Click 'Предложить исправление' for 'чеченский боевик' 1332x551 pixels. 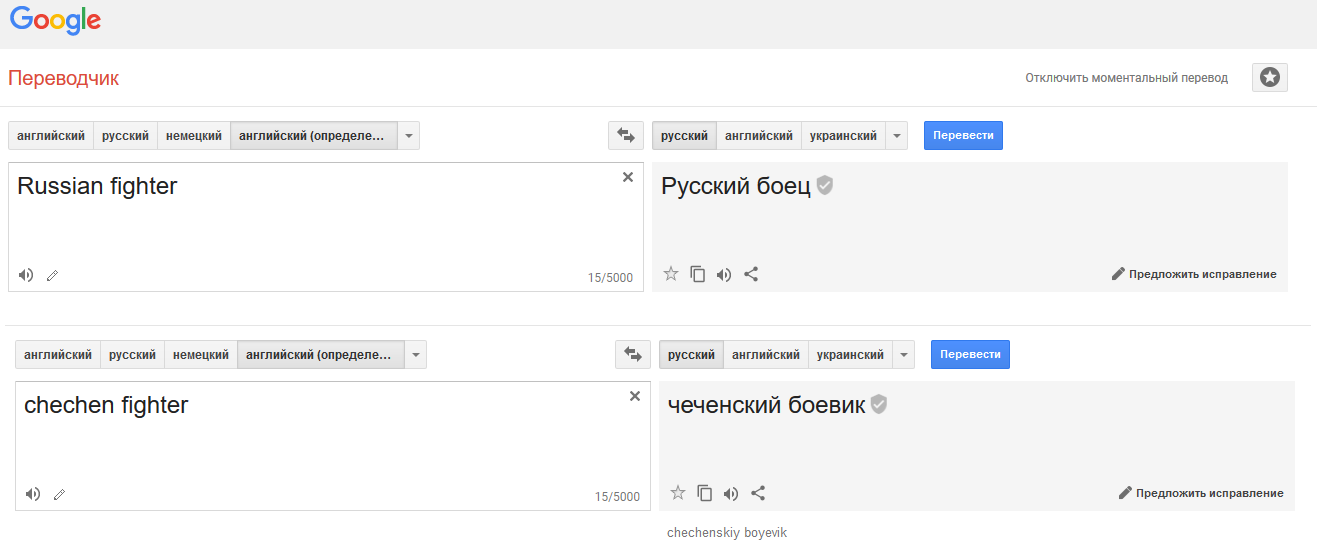[x=1201, y=493]
